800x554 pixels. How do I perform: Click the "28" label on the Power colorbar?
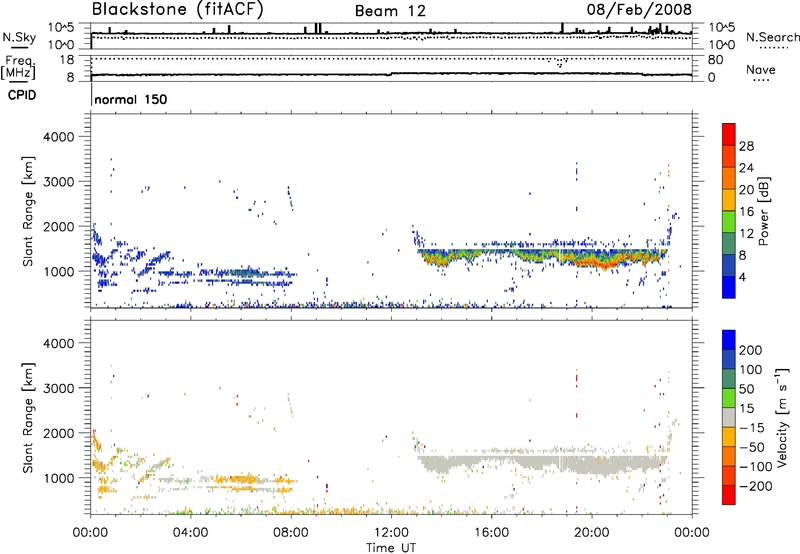click(x=746, y=146)
